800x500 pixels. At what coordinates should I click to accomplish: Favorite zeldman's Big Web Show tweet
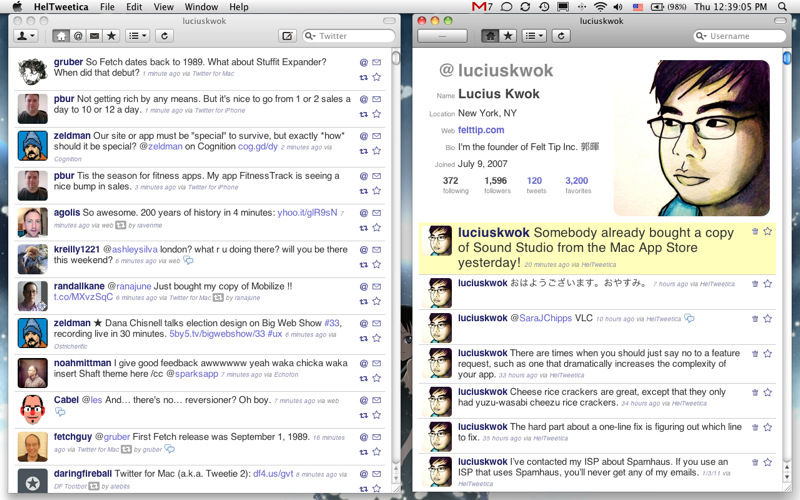point(377,338)
